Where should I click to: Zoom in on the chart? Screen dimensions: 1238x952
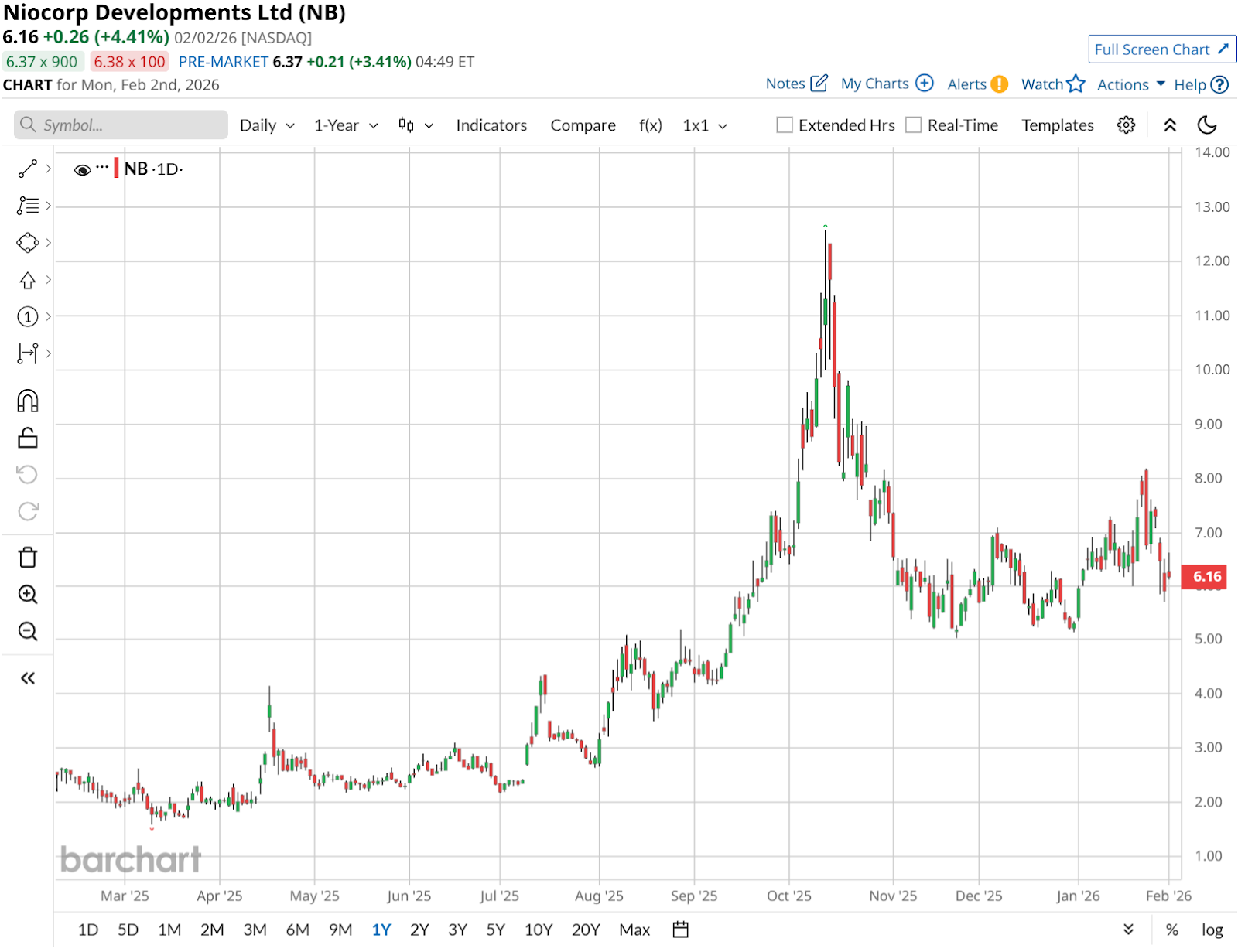point(27,594)
